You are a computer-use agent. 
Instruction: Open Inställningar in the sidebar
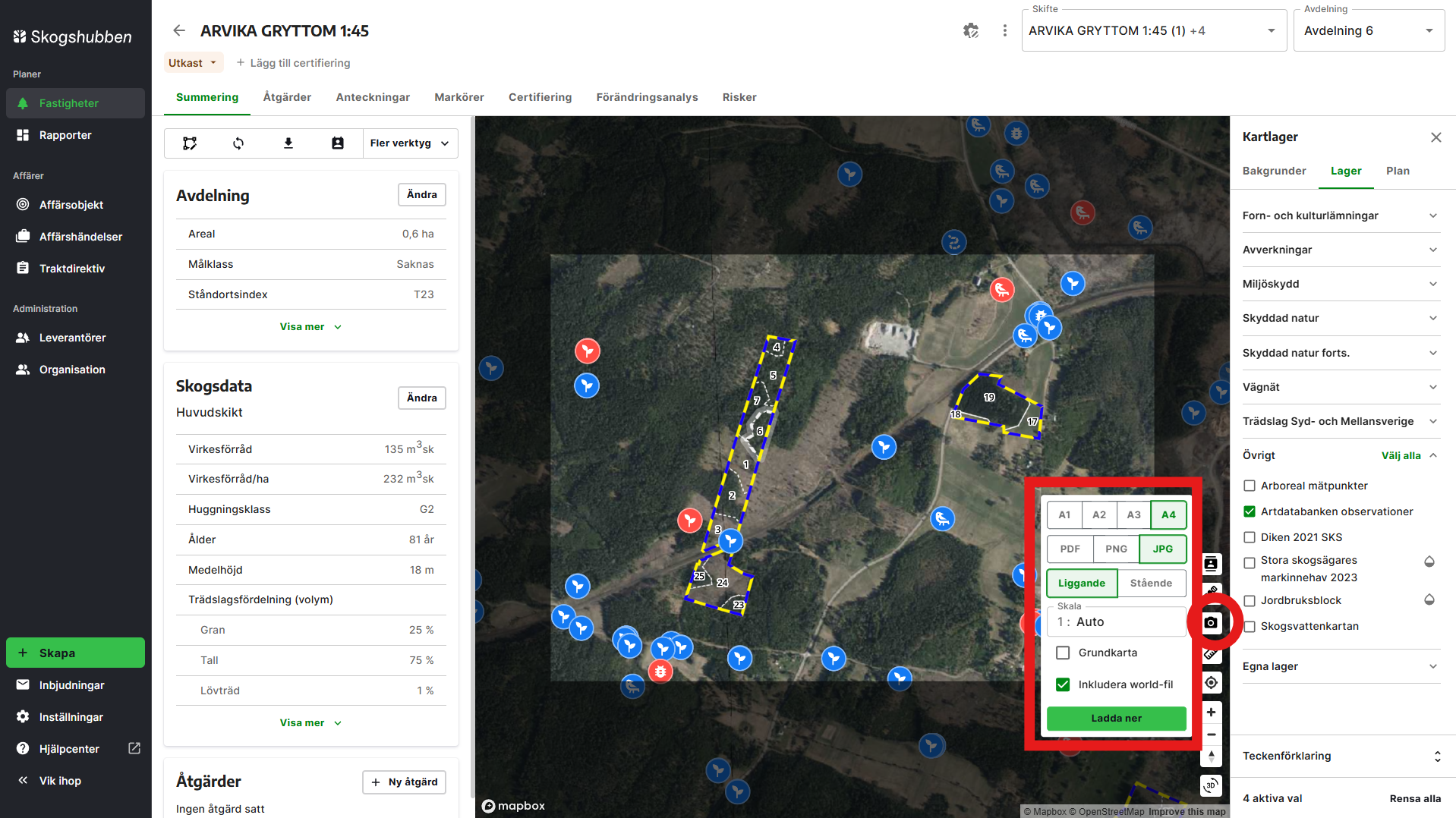75,717
